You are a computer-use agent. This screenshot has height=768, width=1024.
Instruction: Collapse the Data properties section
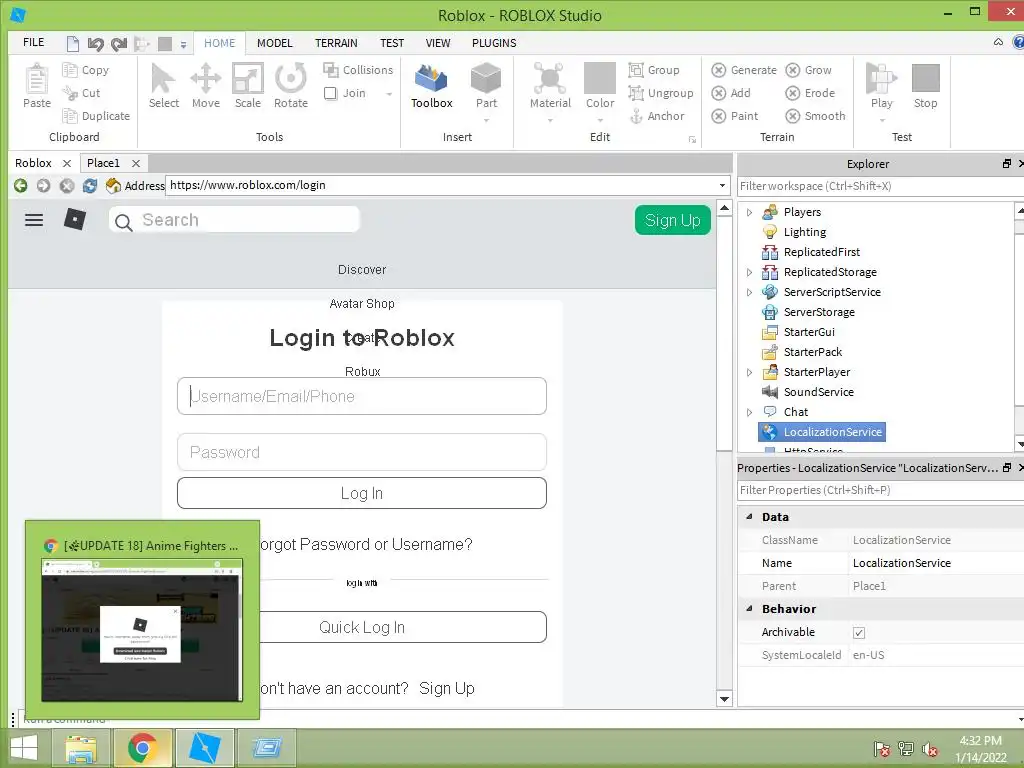[749, 517]
